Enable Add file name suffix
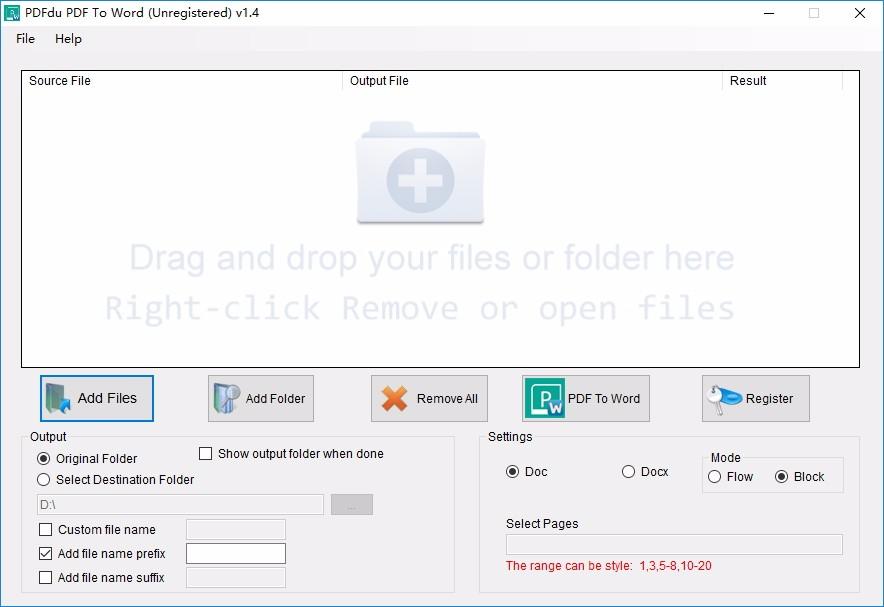Image resolution: width=884 pixels, height=607 pixels. [45, 578]
